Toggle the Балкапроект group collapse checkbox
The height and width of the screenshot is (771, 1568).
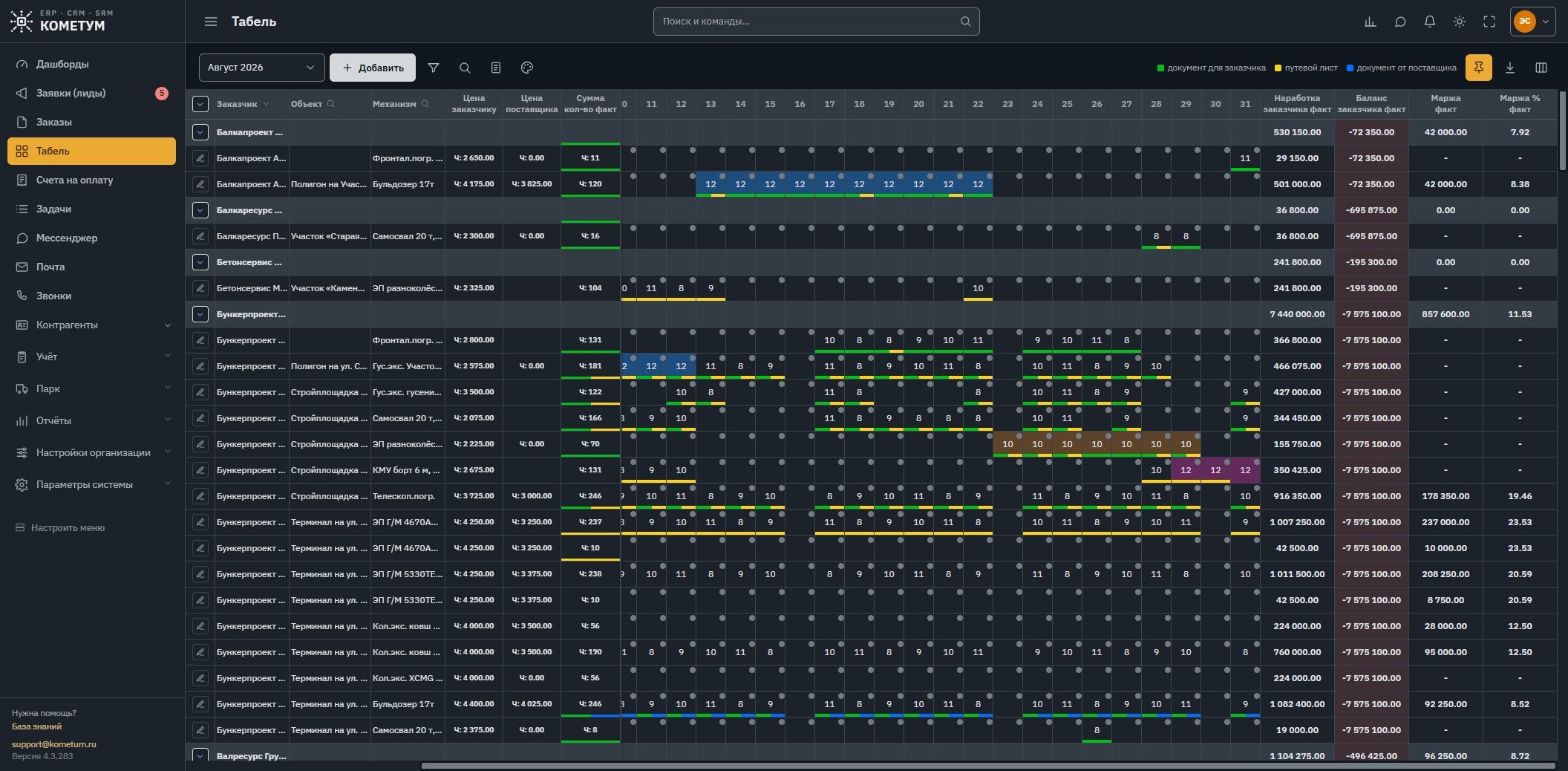[x=200, y=132]
